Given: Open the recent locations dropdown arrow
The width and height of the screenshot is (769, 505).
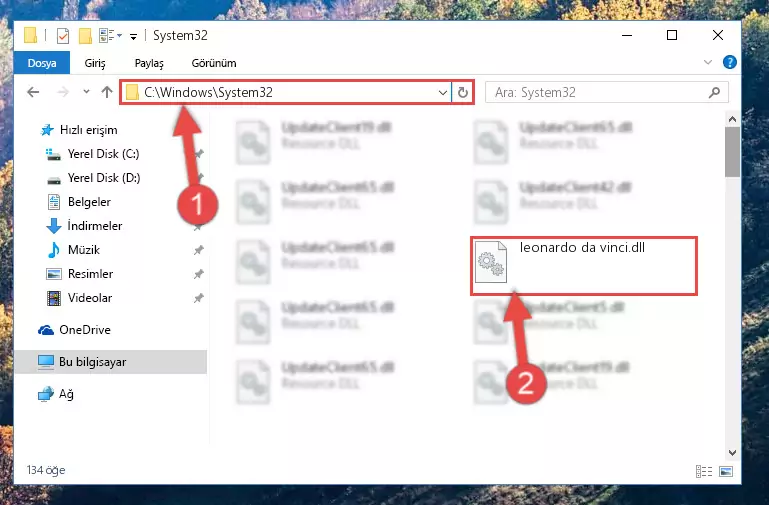Looking at the screenshot, I should [x=86, y=92].
